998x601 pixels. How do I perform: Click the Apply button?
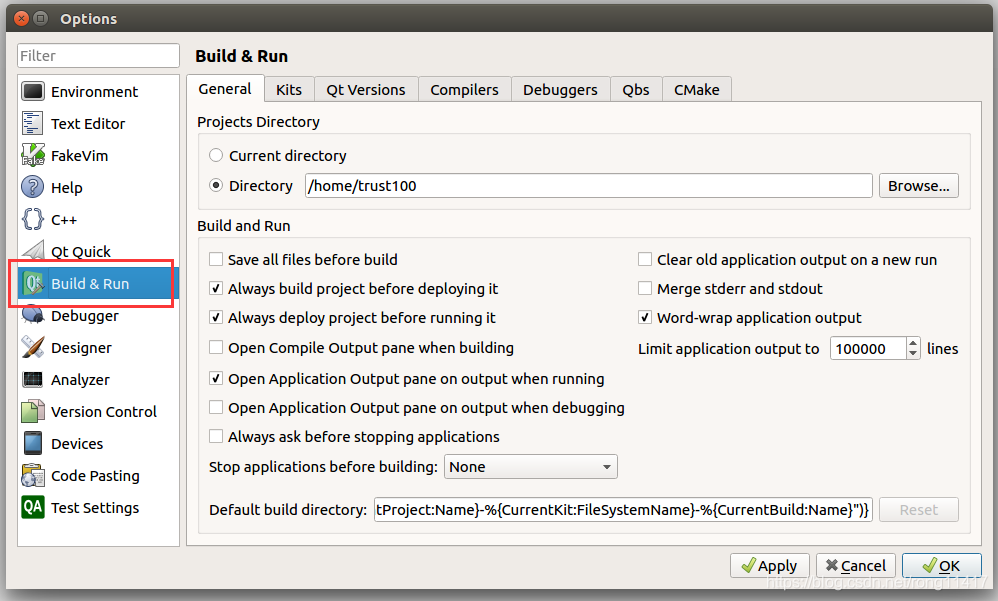coord(769,565)
